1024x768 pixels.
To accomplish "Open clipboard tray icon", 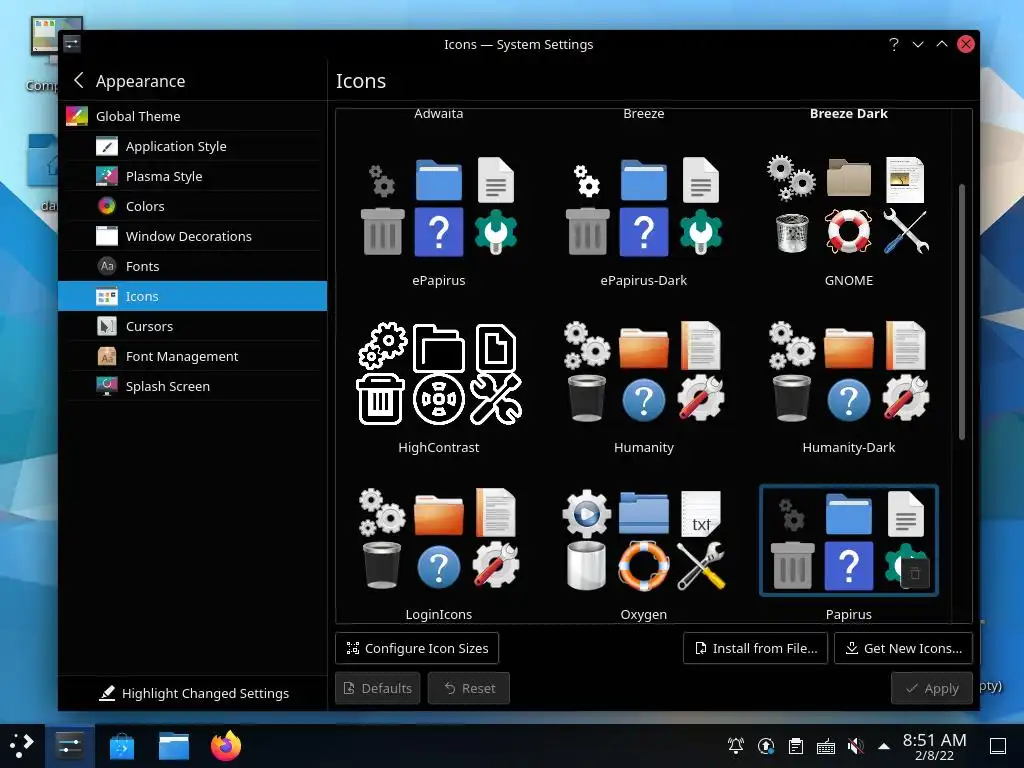I will tap(796, 746).
